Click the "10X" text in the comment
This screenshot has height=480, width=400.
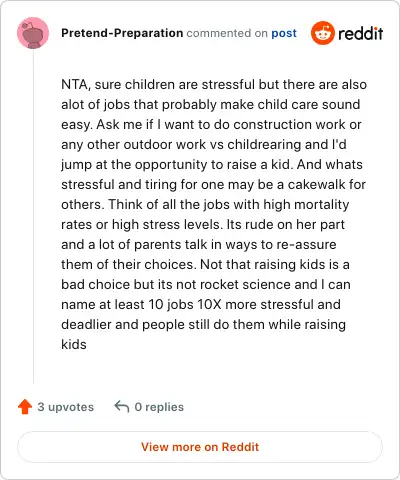[209, 304]
